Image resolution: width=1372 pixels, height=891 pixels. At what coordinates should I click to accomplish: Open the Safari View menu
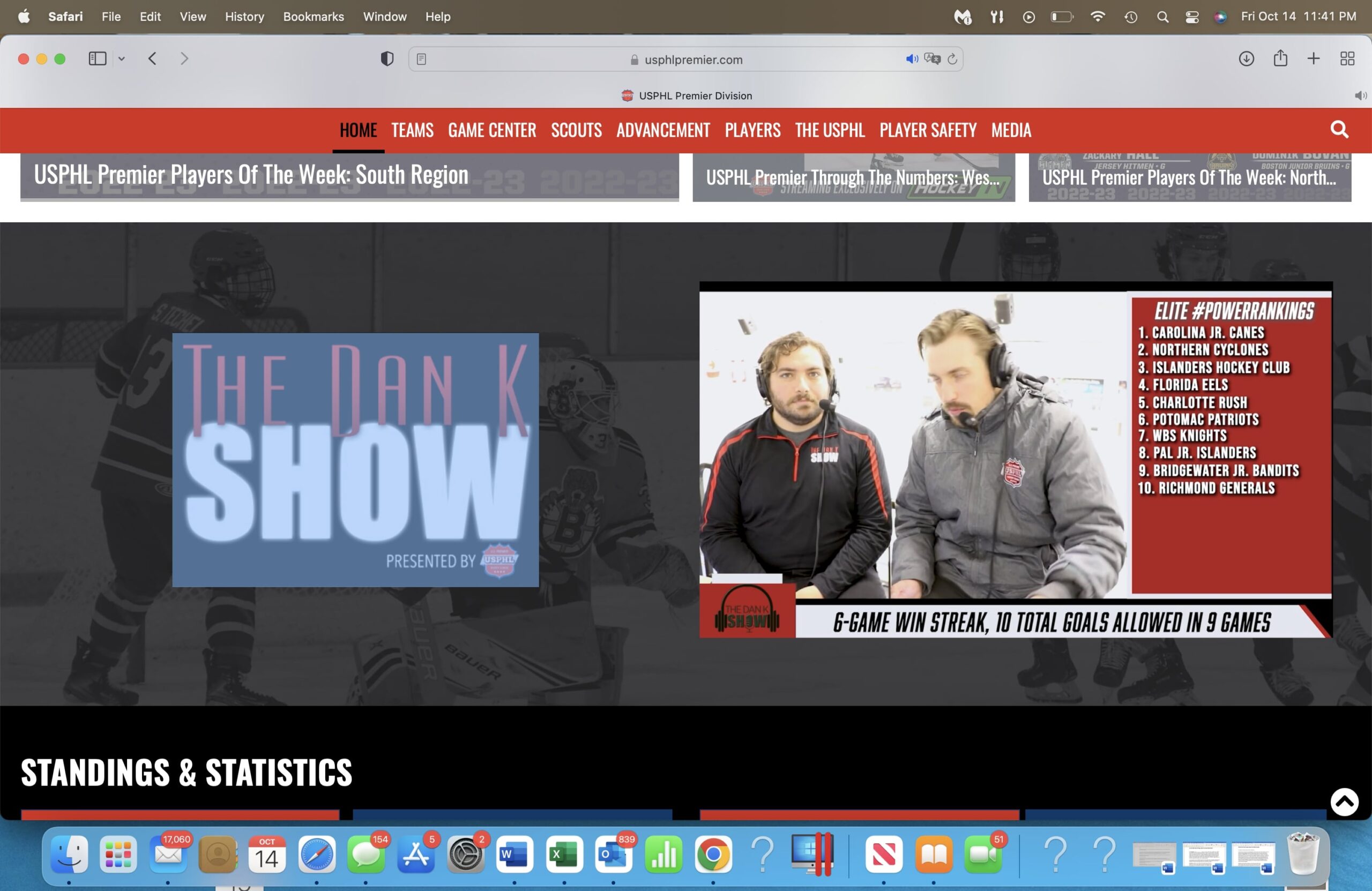tap(192, 17)
